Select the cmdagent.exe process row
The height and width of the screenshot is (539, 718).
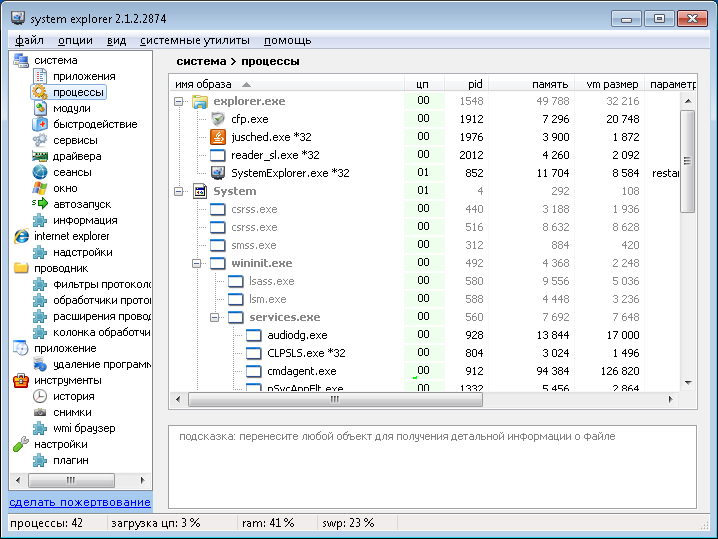(424, 371)
